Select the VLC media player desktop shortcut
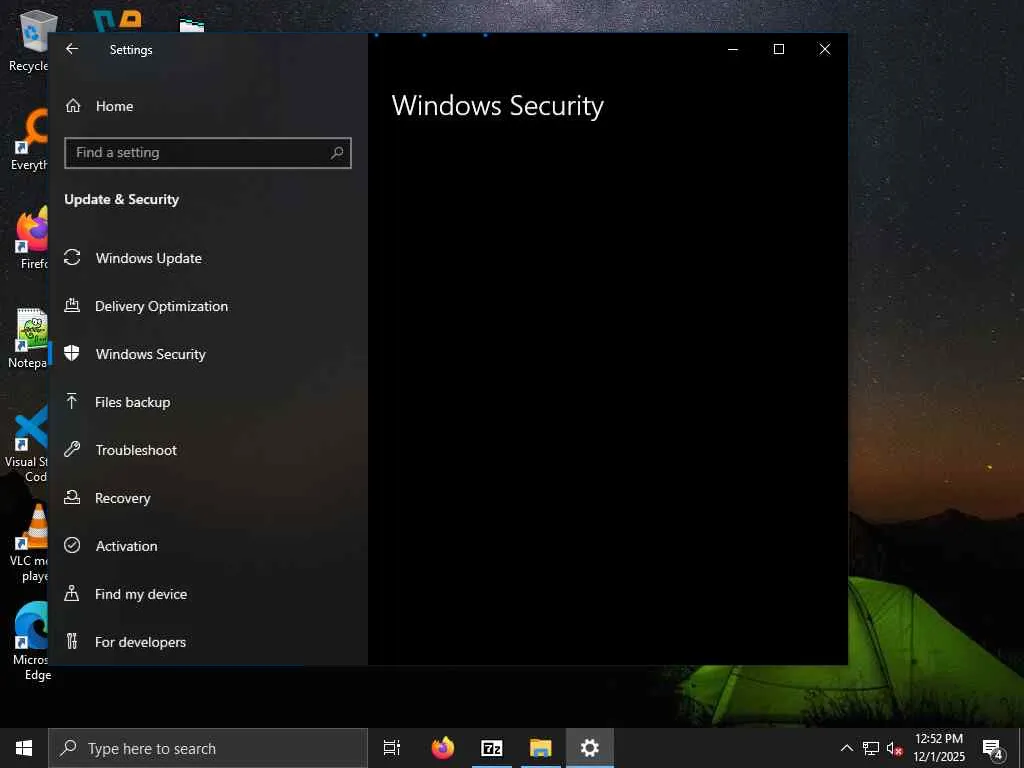The width and height of the screenshot is (1024, 768). [x=29, y=543]
